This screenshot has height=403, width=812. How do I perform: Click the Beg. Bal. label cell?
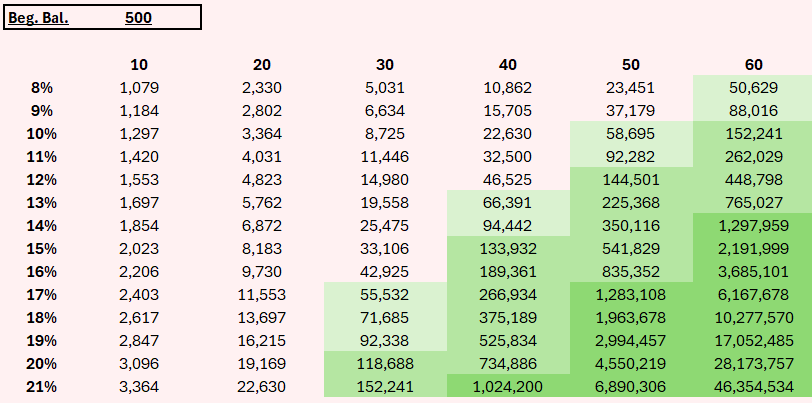(x=39, y=18)
